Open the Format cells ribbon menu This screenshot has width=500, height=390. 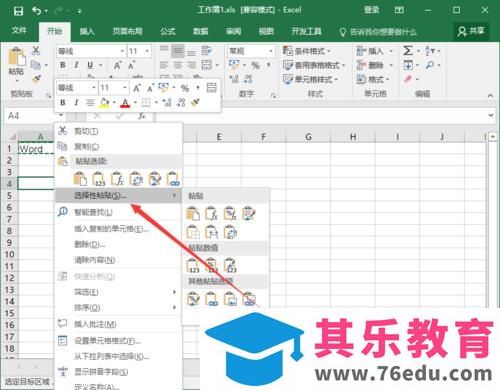point(373,79)
